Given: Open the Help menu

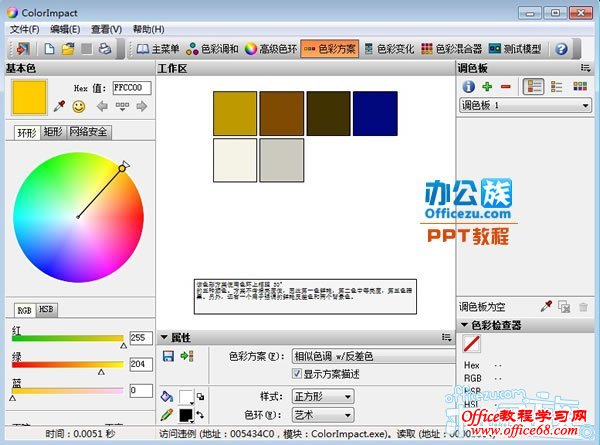Looking at the screenshot, I should pyautogui.click(x=148, y=29).
